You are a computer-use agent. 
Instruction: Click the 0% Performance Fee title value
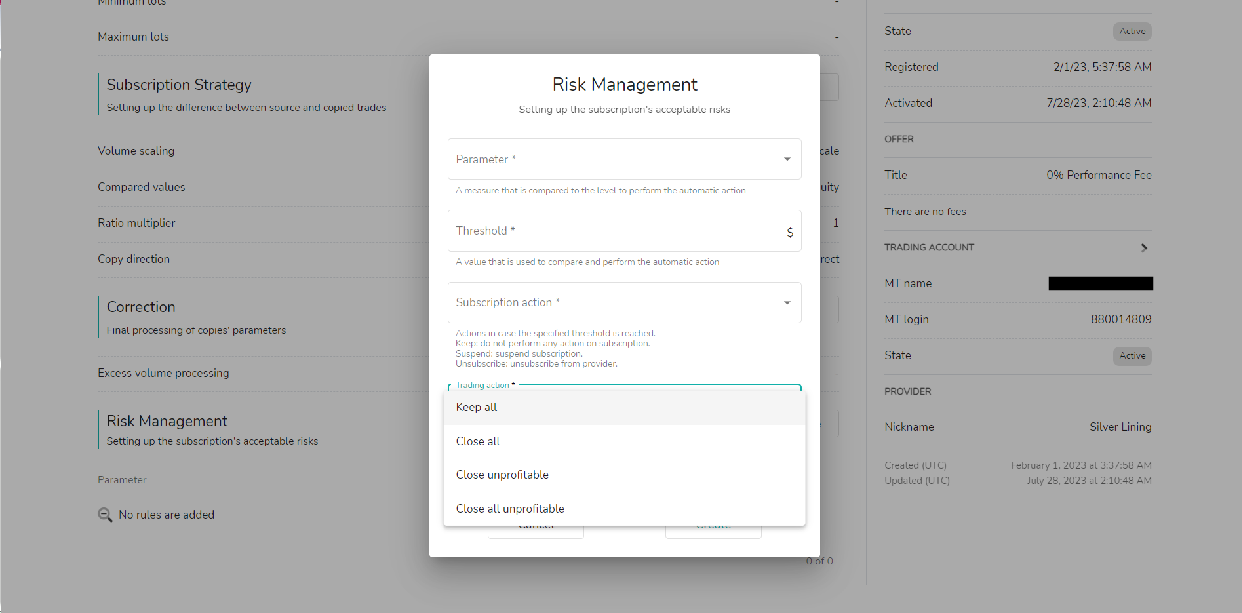(1099, 175)
